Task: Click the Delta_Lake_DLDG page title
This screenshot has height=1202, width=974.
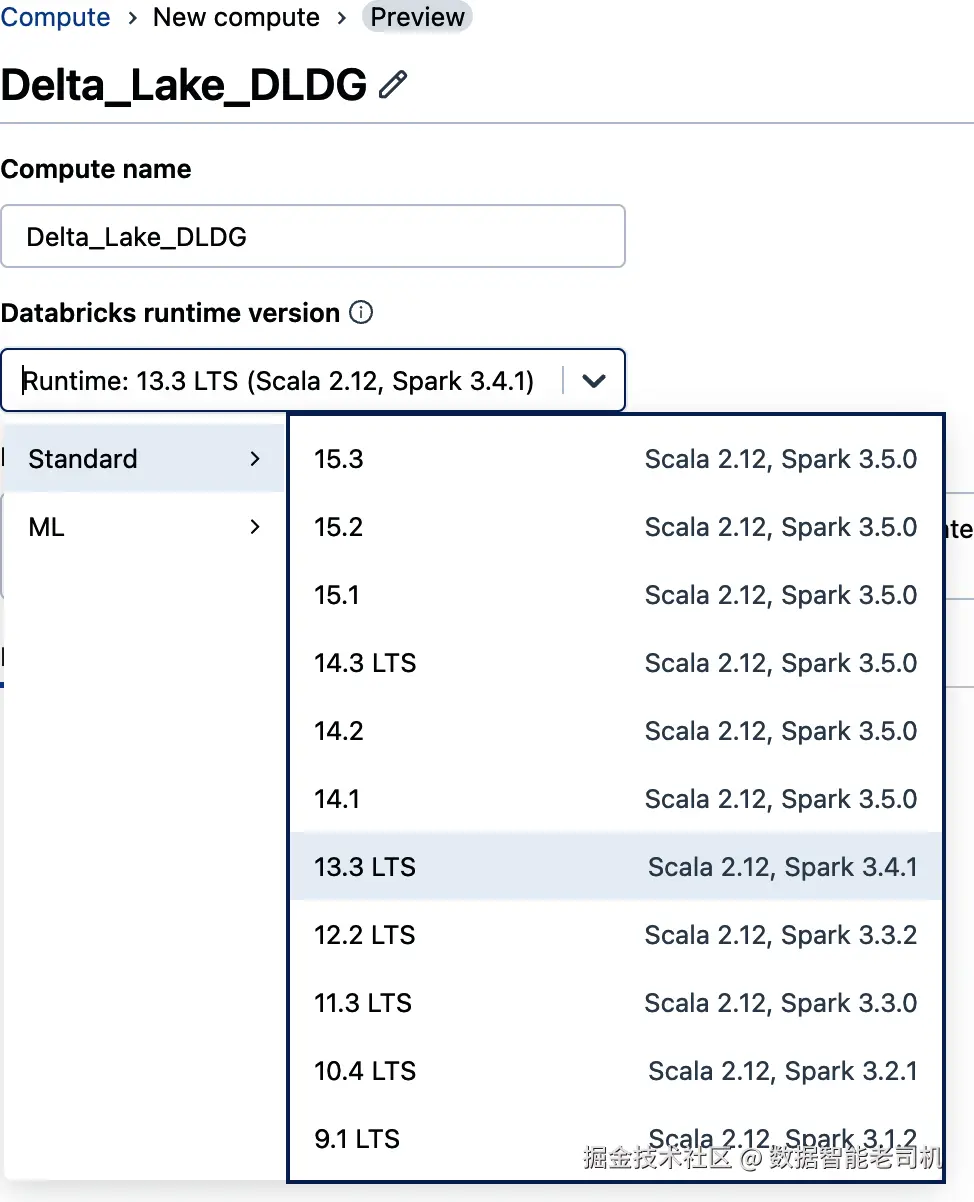Action: pos(184,86)
